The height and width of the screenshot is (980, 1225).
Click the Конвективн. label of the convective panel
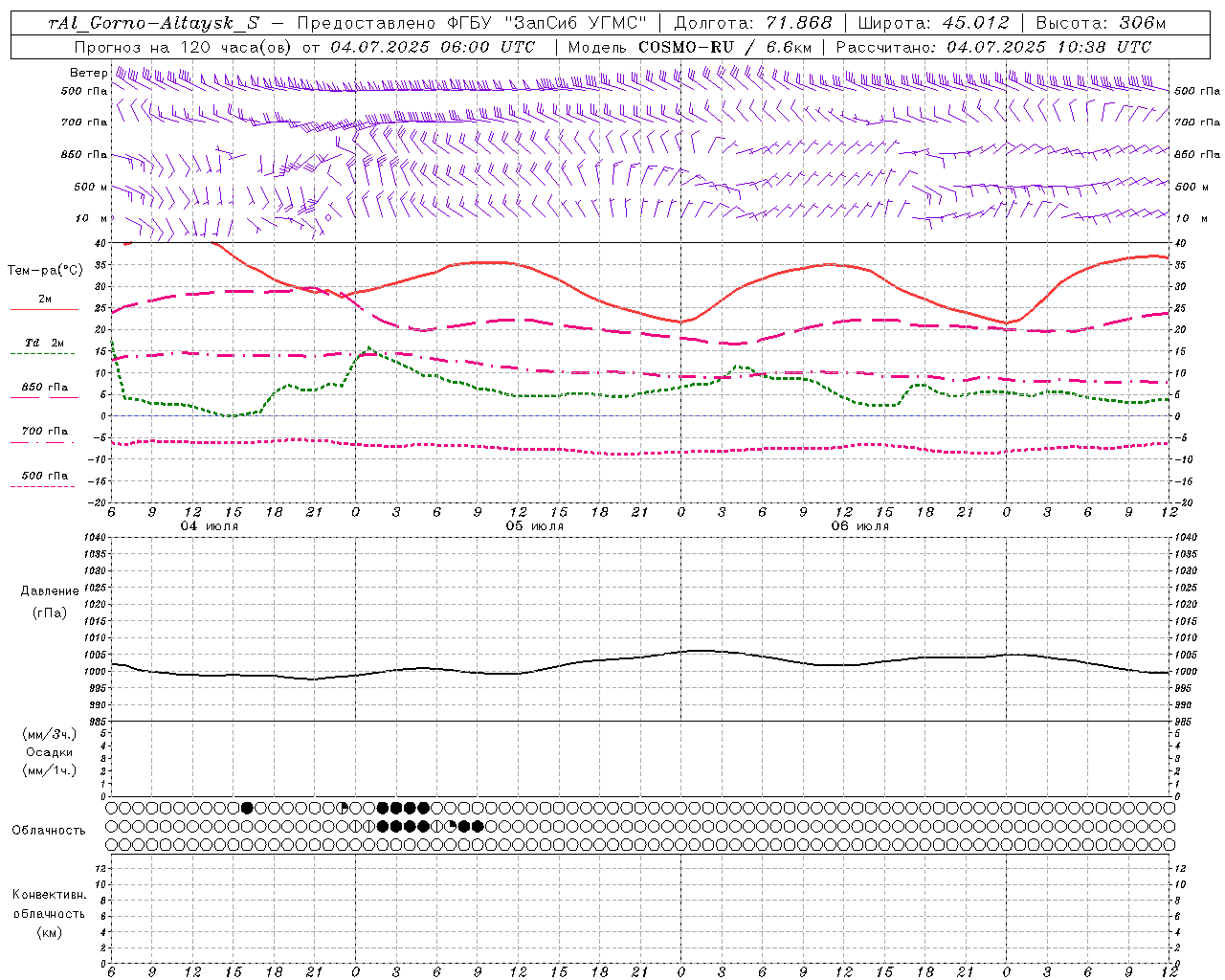[x=49, y=895]
